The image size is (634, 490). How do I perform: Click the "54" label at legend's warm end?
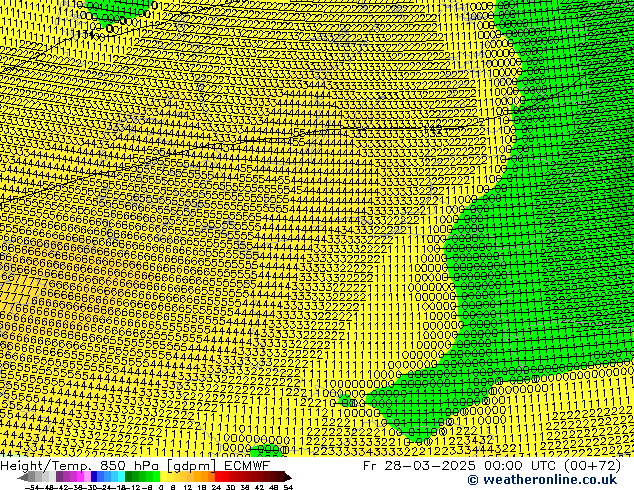[x=288, y=487]
